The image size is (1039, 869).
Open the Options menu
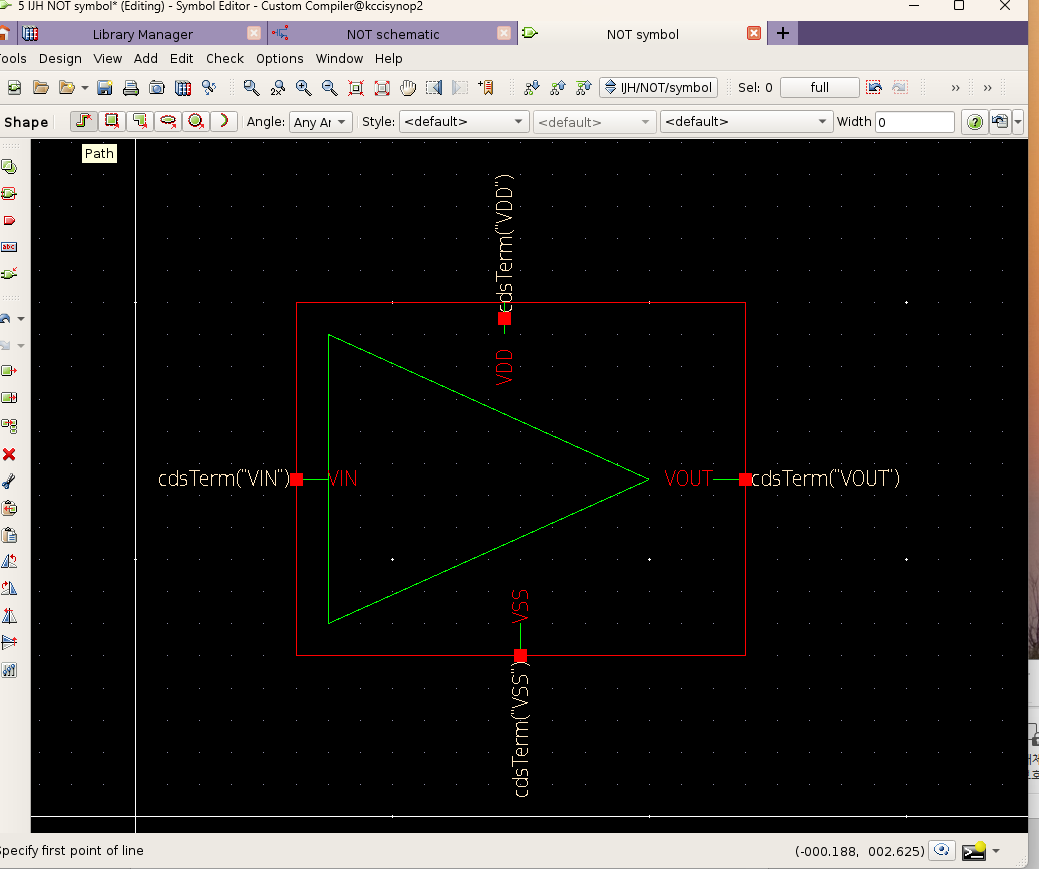(280, 58)
